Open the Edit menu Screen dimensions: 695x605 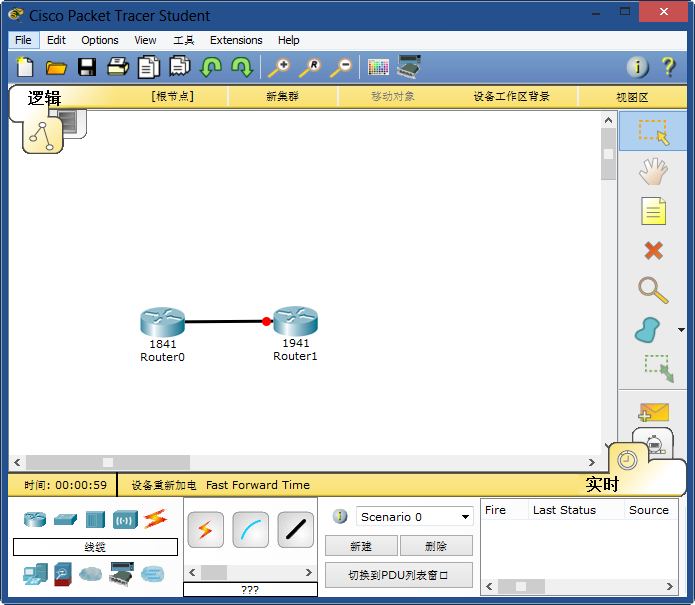[56, 40]
